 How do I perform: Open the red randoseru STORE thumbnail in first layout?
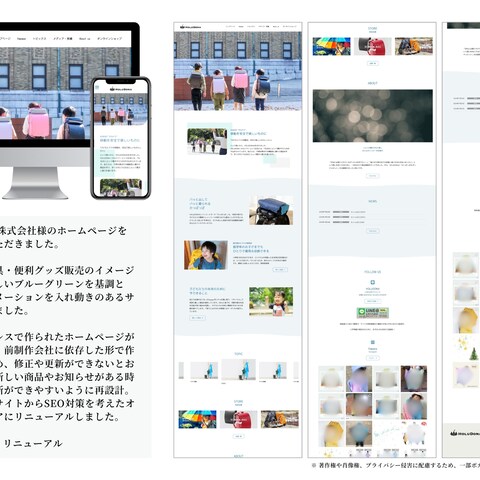(x=238, y=419)
